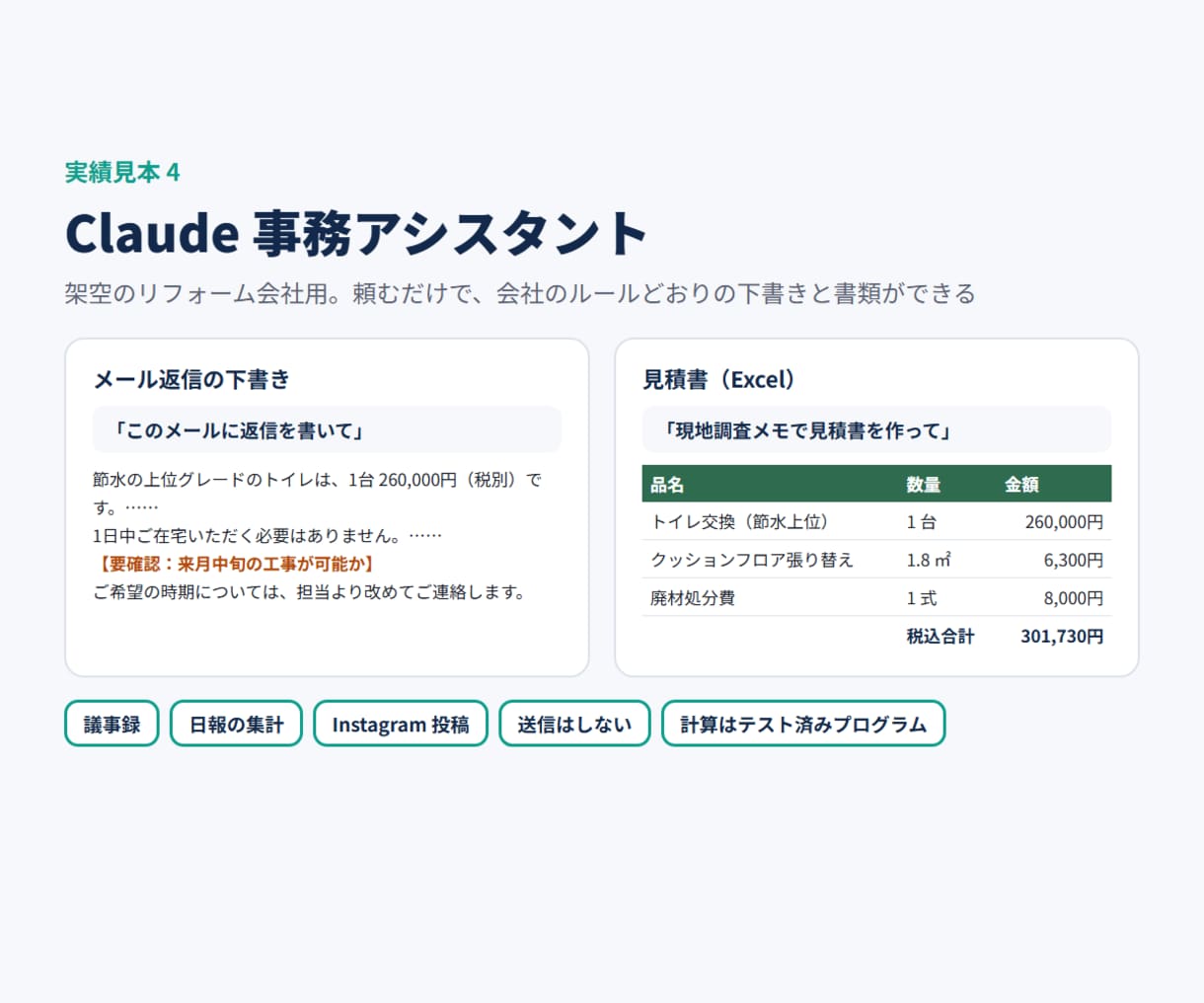The image size is (1204, 1003).
Task: Click the 数量 column header
Action: click(924, 484)
